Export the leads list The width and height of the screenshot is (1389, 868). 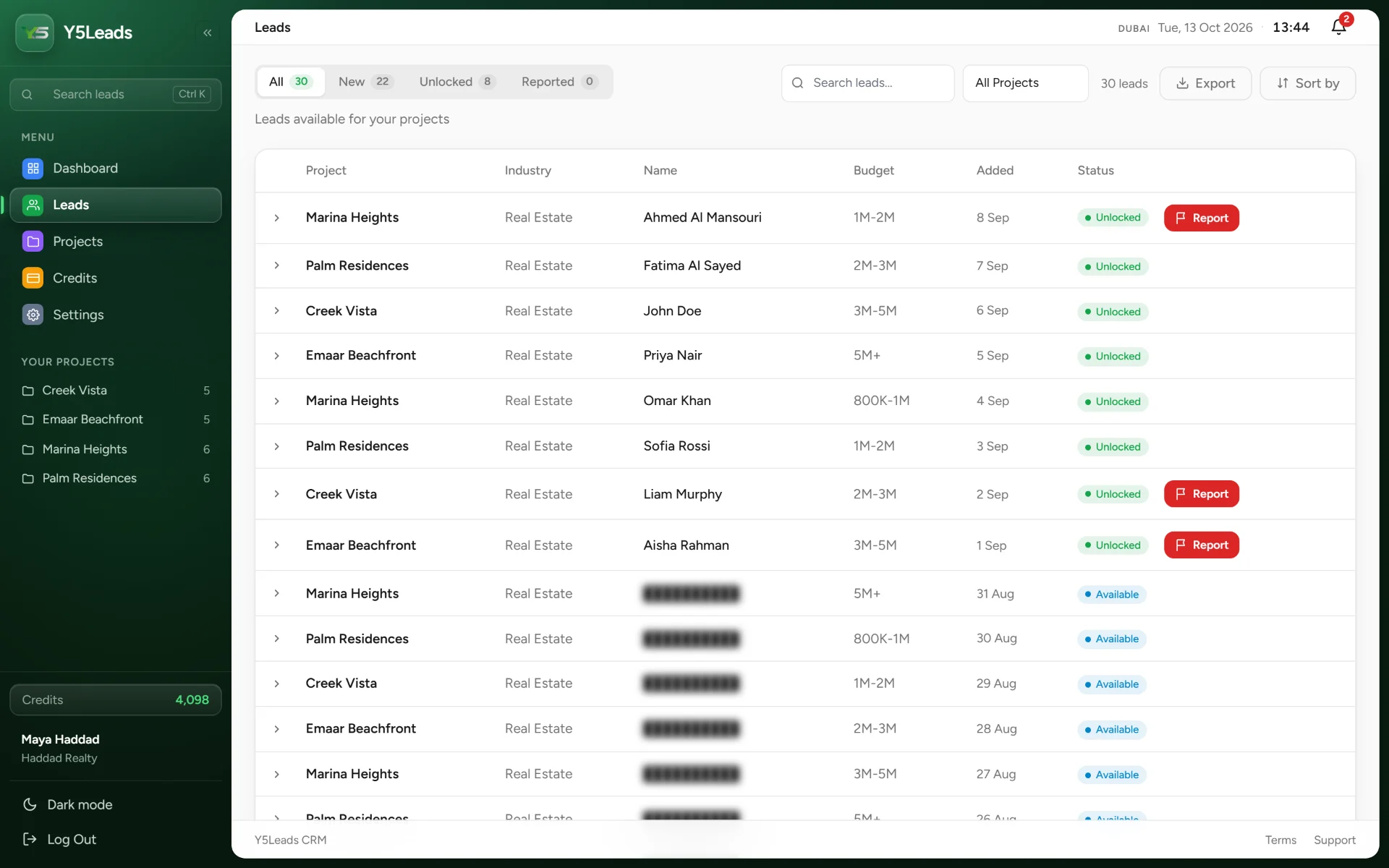coord(1205,83)
